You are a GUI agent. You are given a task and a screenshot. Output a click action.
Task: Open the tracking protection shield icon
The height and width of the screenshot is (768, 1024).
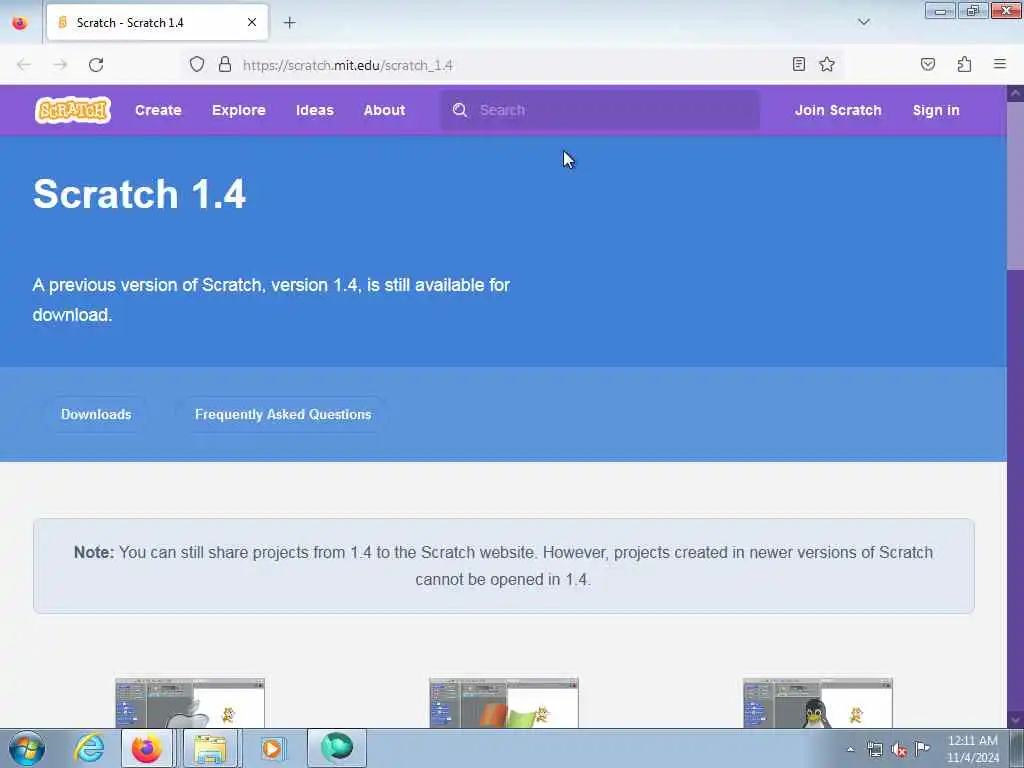pos(197,65)
